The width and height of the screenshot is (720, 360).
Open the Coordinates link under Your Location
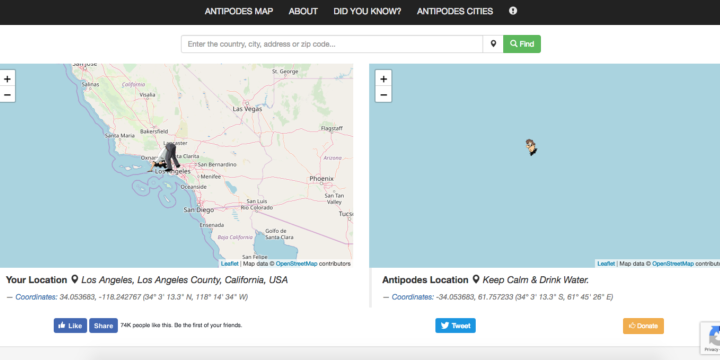click(x=36, y=297)
